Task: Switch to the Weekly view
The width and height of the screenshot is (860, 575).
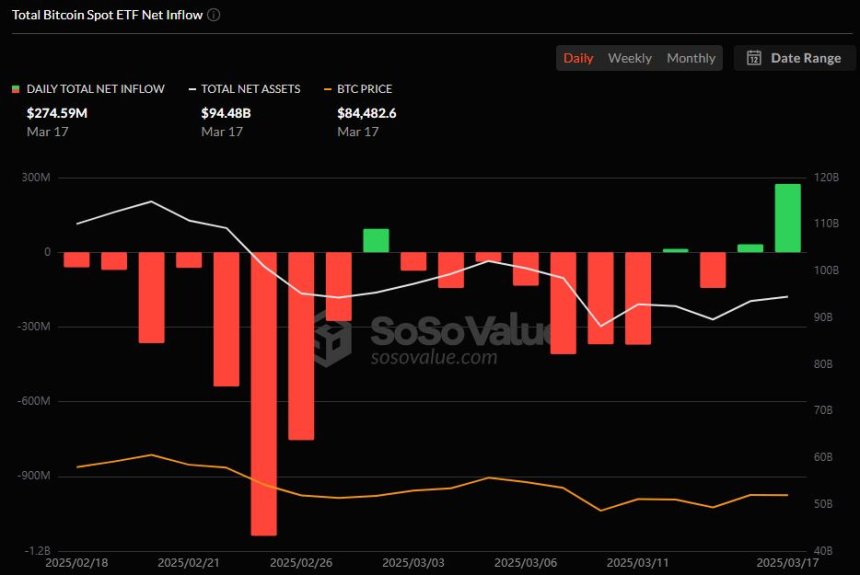Action: click(x=630, y=58)
